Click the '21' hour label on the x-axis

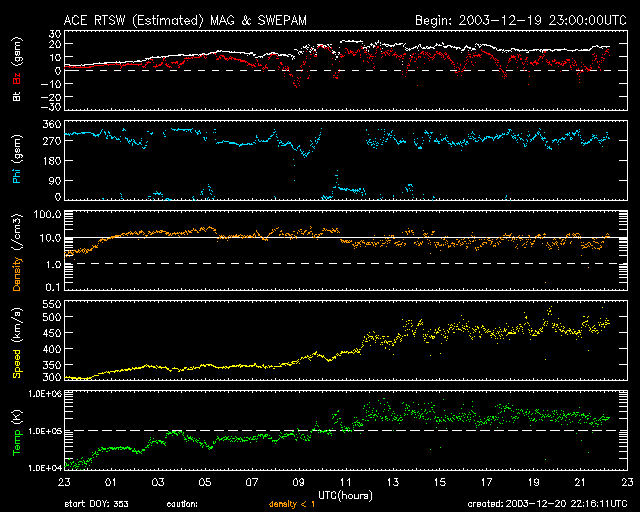[580, 482]
